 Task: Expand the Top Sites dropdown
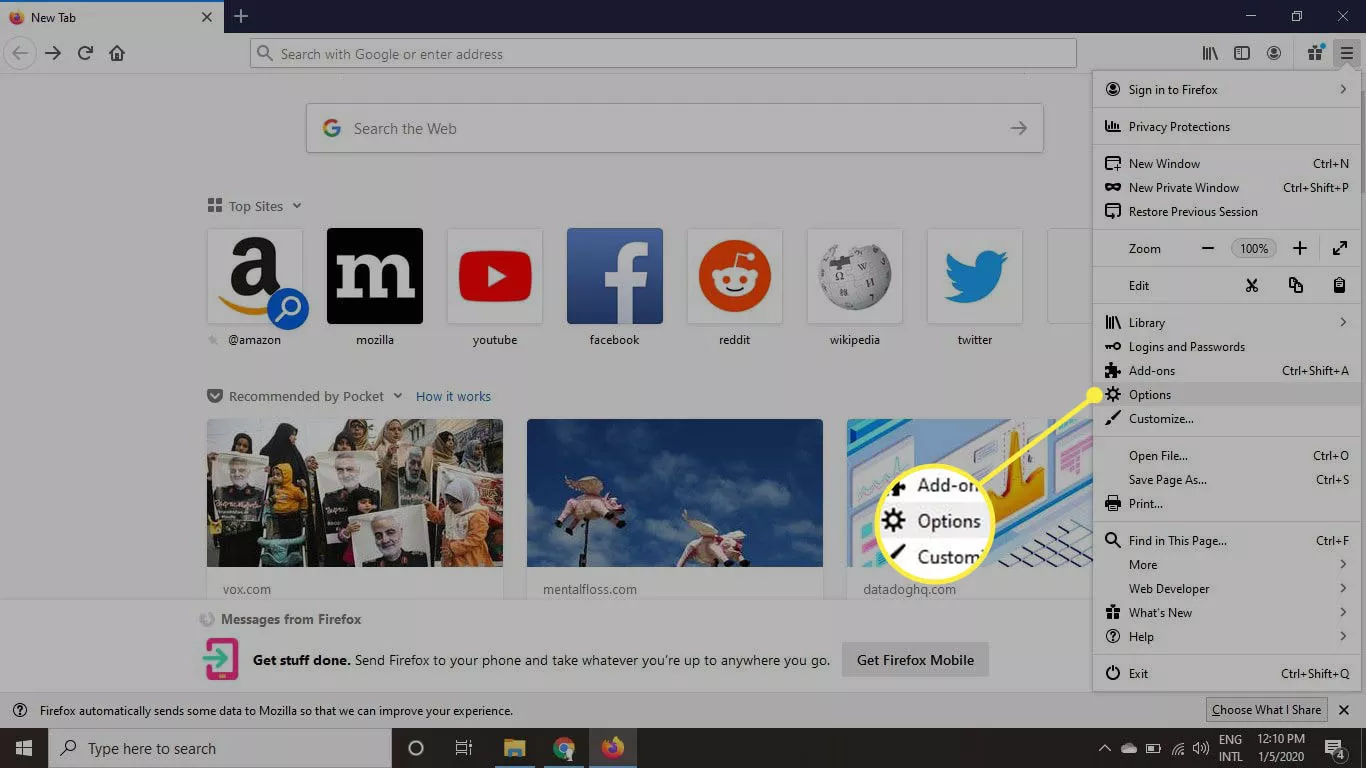click(x=297, y=206)
